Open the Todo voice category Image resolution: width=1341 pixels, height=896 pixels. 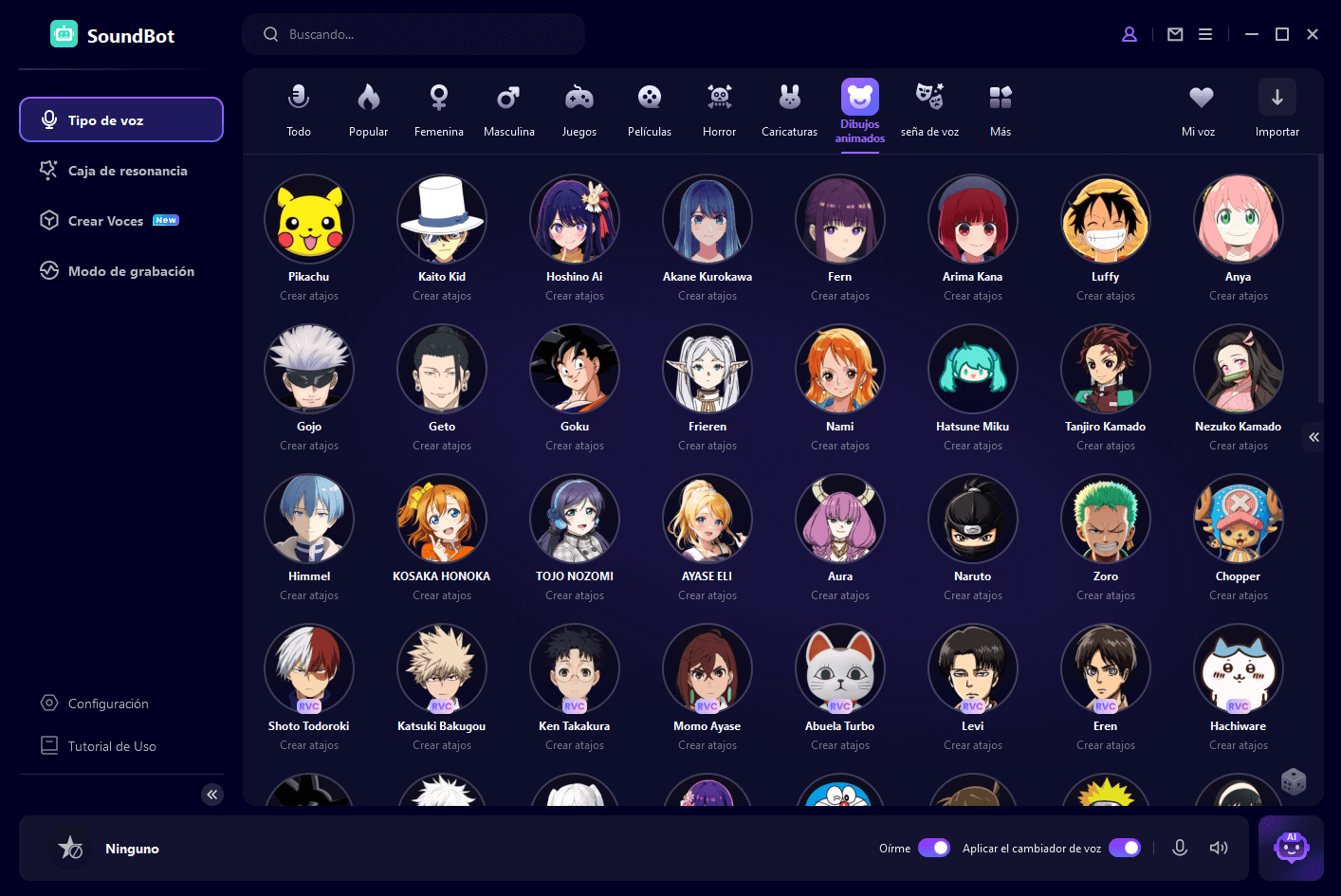299,109
